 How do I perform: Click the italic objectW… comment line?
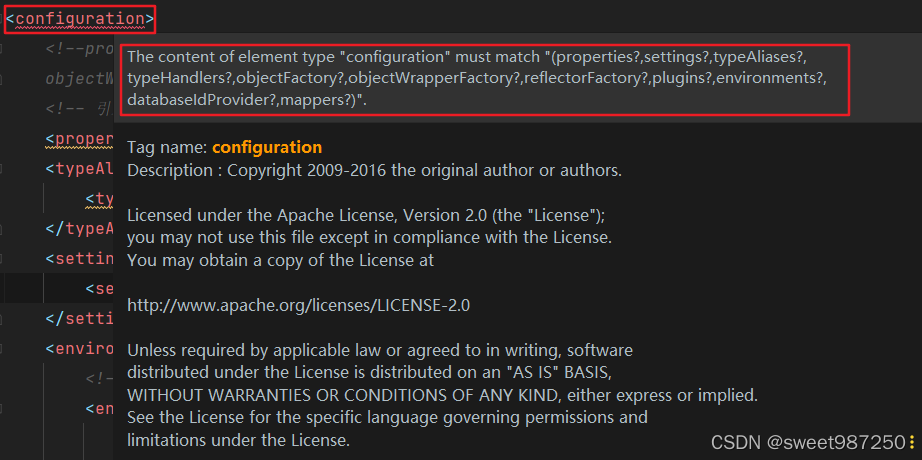pyautogui.click(x=79, y=79)
